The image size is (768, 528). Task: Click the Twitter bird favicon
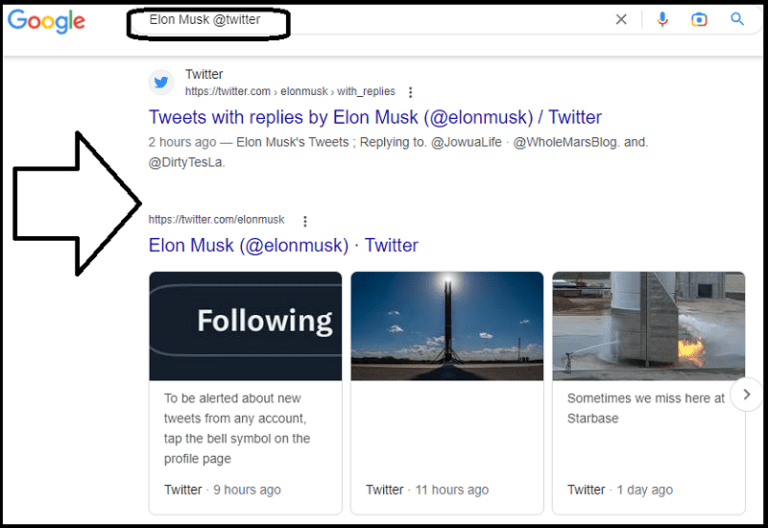click(162, 82)
